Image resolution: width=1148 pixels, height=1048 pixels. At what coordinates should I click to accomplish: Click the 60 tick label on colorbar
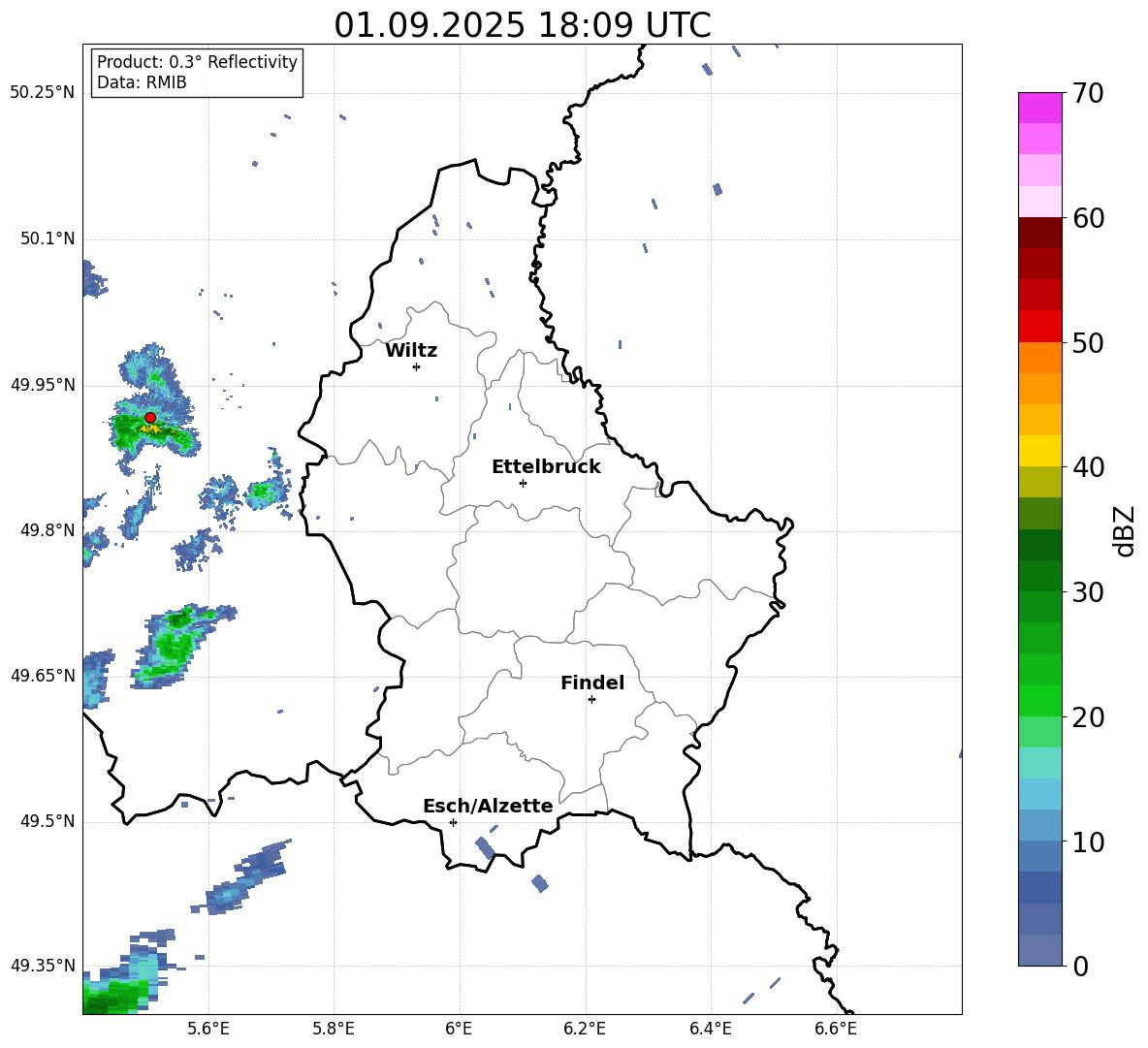tap(1087, 218)
